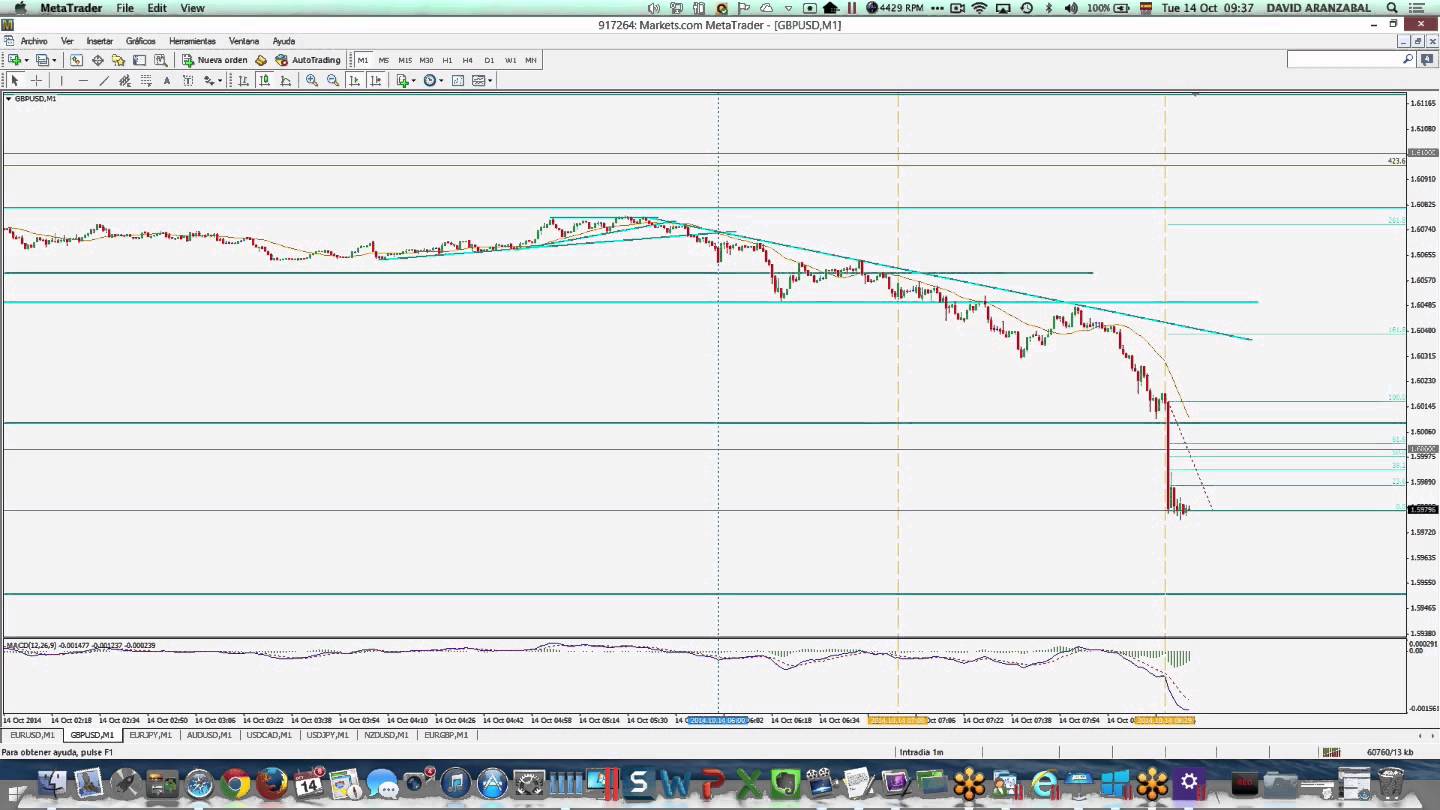
Task: Toggle chart auto scroll
Action: 354,80
